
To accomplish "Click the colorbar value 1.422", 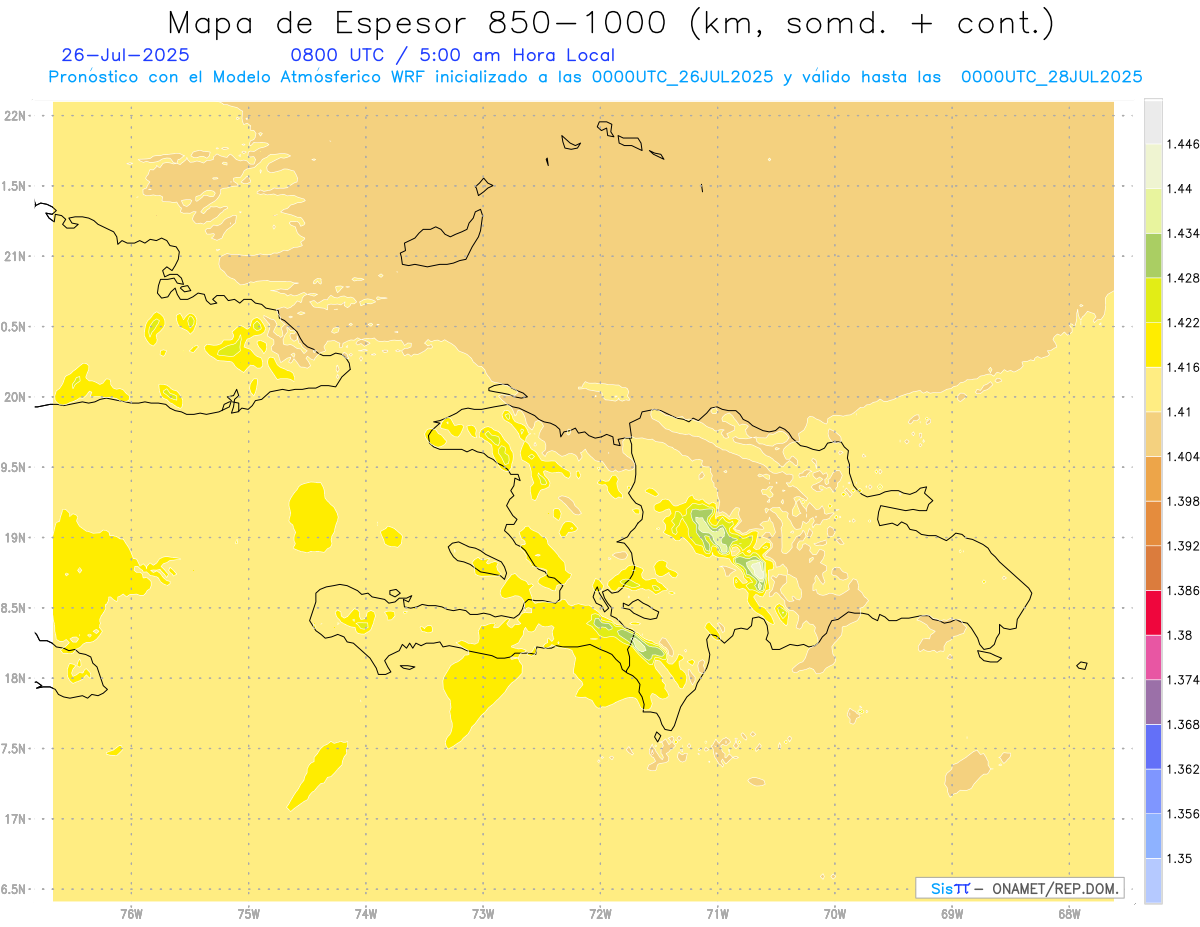I will click(x=1183, y=323).
